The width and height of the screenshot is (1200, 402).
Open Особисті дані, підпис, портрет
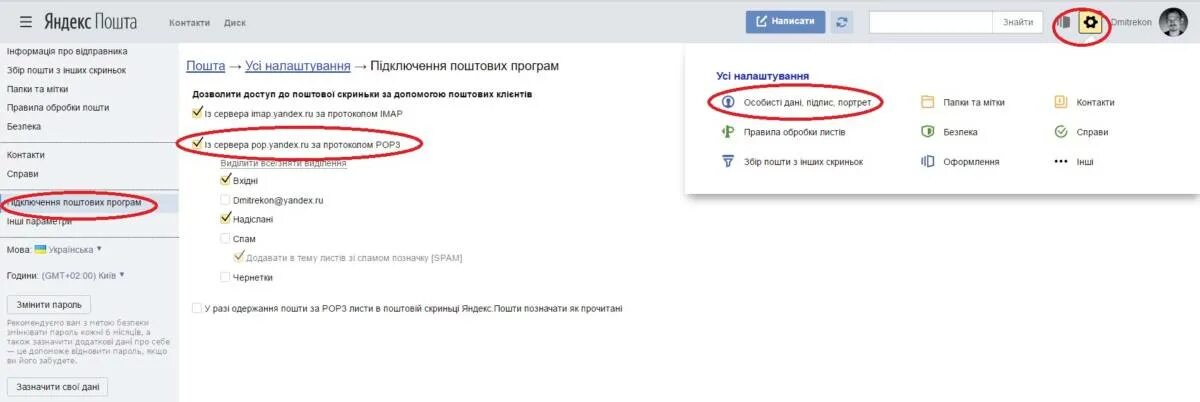pyautogui.click(x=807, y=102)
